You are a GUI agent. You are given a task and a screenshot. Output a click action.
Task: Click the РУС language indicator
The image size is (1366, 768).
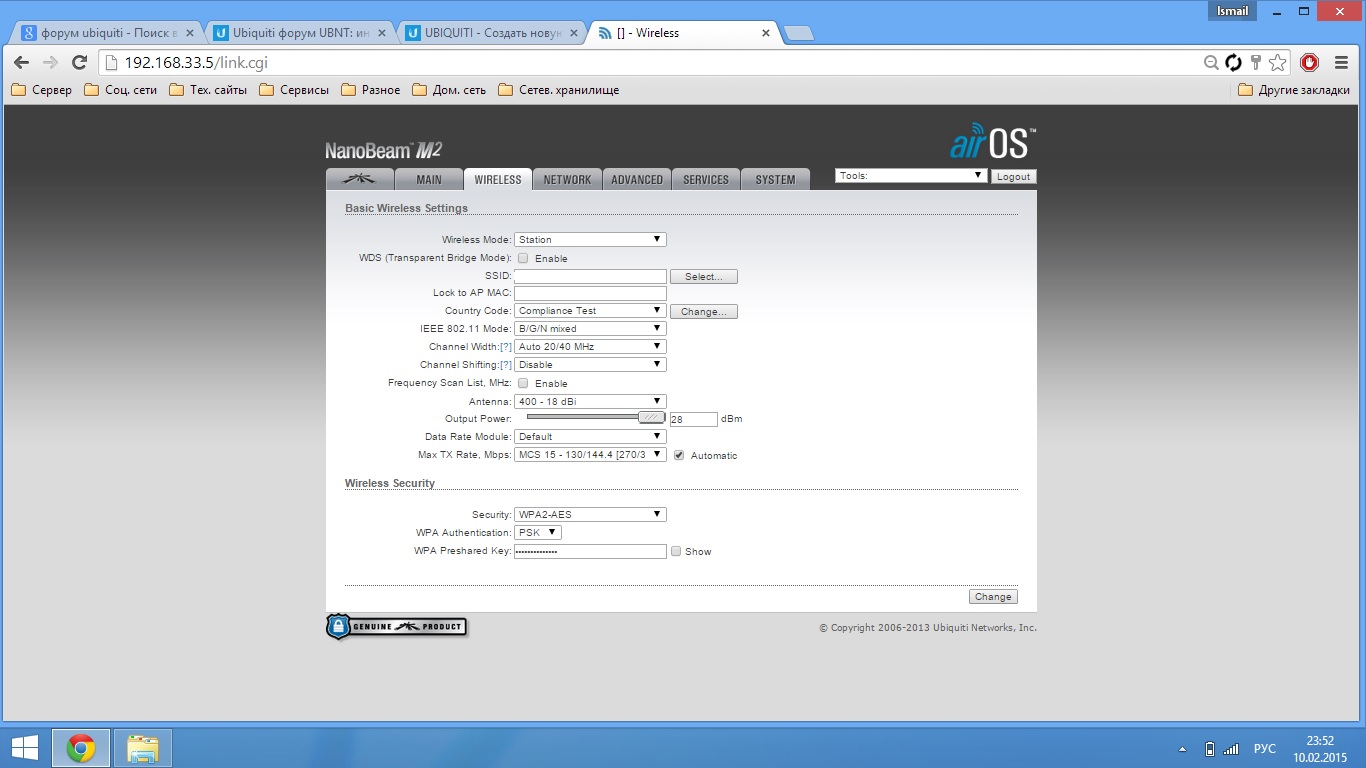point(1265,749)
